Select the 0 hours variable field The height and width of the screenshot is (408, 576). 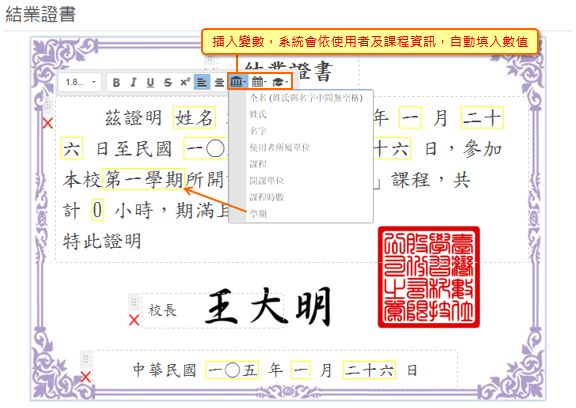pyautogui.click(x=97, y=210)
